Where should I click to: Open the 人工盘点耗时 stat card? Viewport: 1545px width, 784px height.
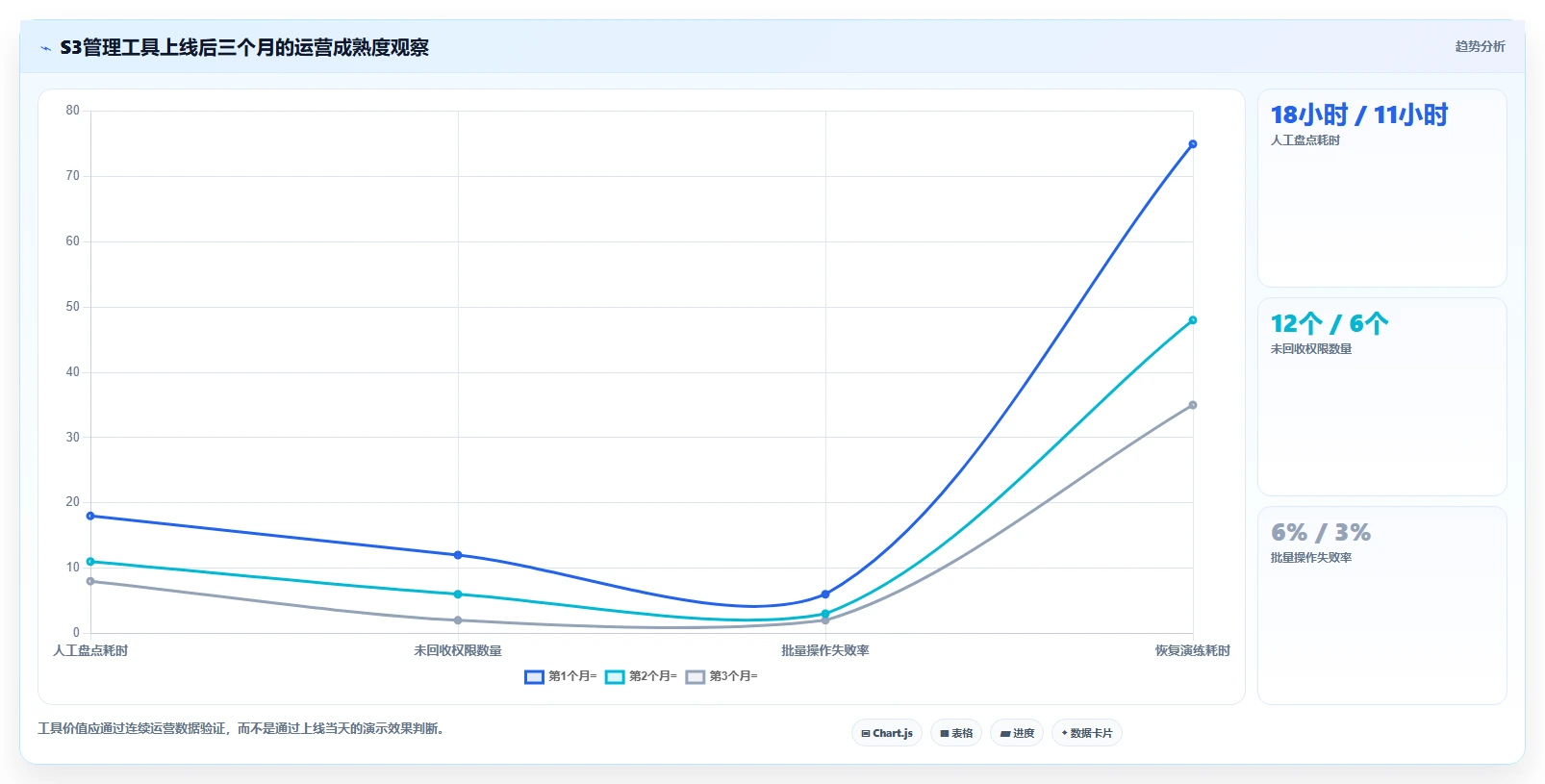tap(1382, 189)
